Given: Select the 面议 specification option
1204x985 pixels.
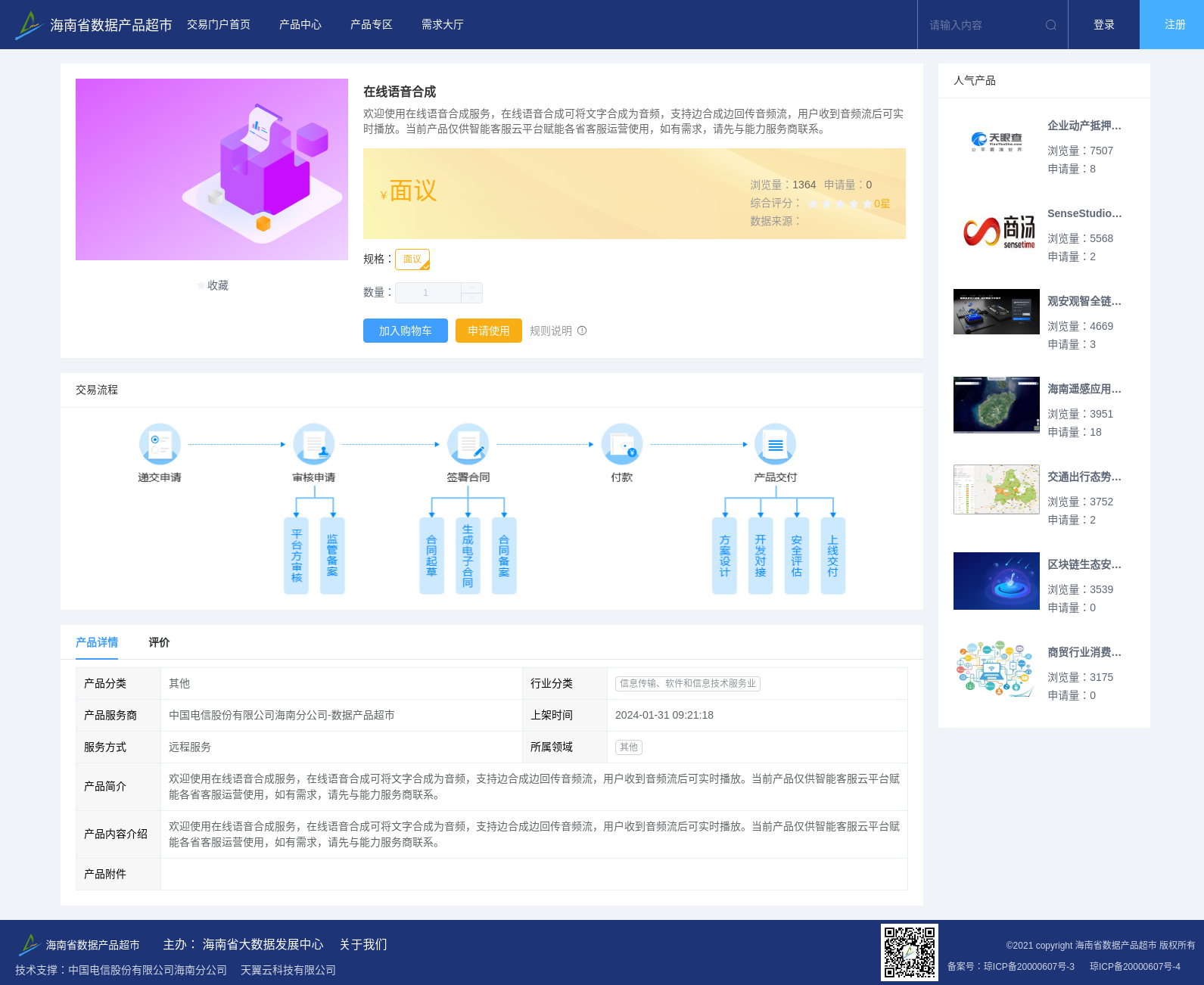Looking at the screenshot, I should point(412,259).
